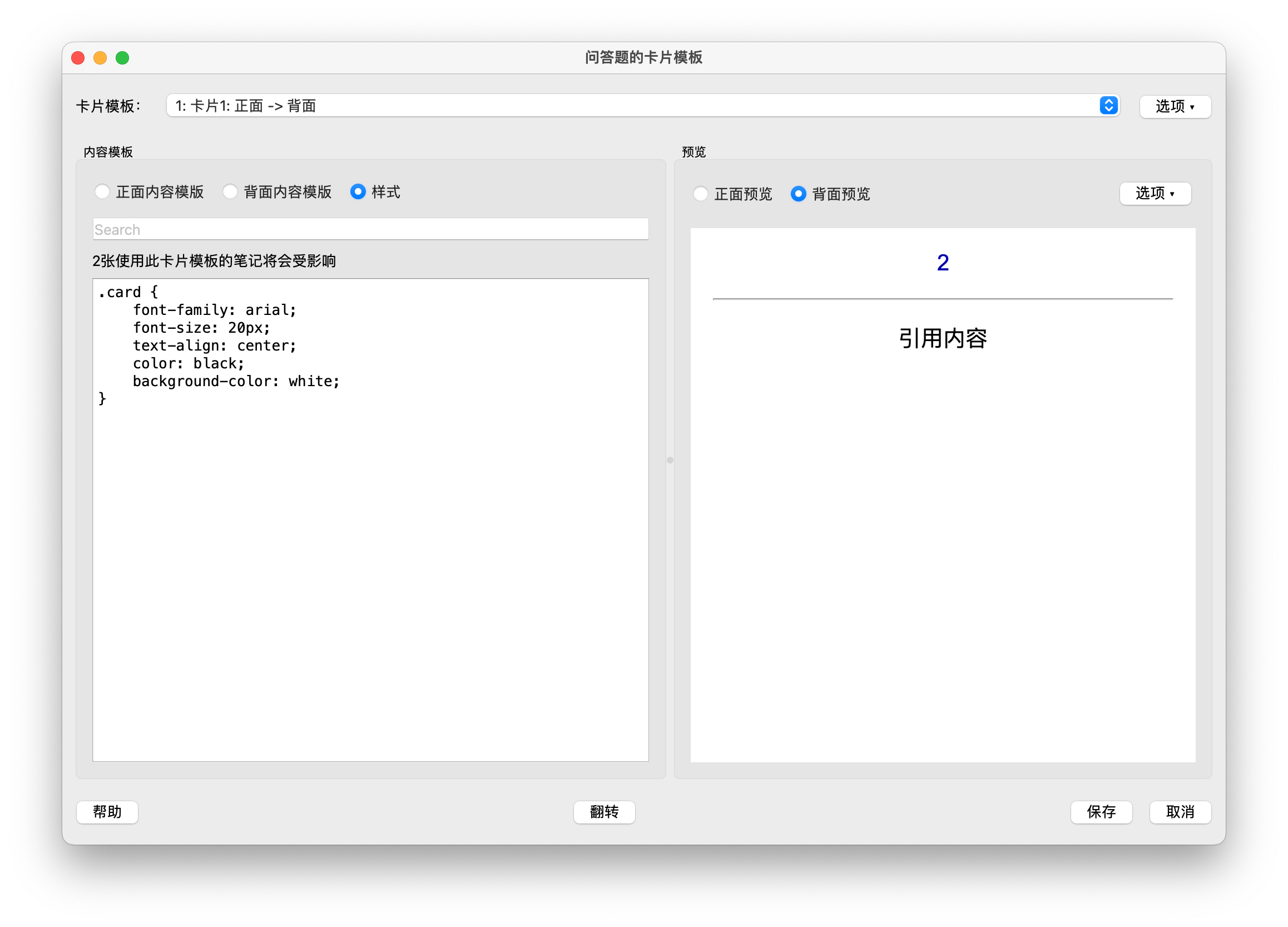Switch preview to 正面预览
This screenshot has height=927, width=1288.
tap(701, 194)
